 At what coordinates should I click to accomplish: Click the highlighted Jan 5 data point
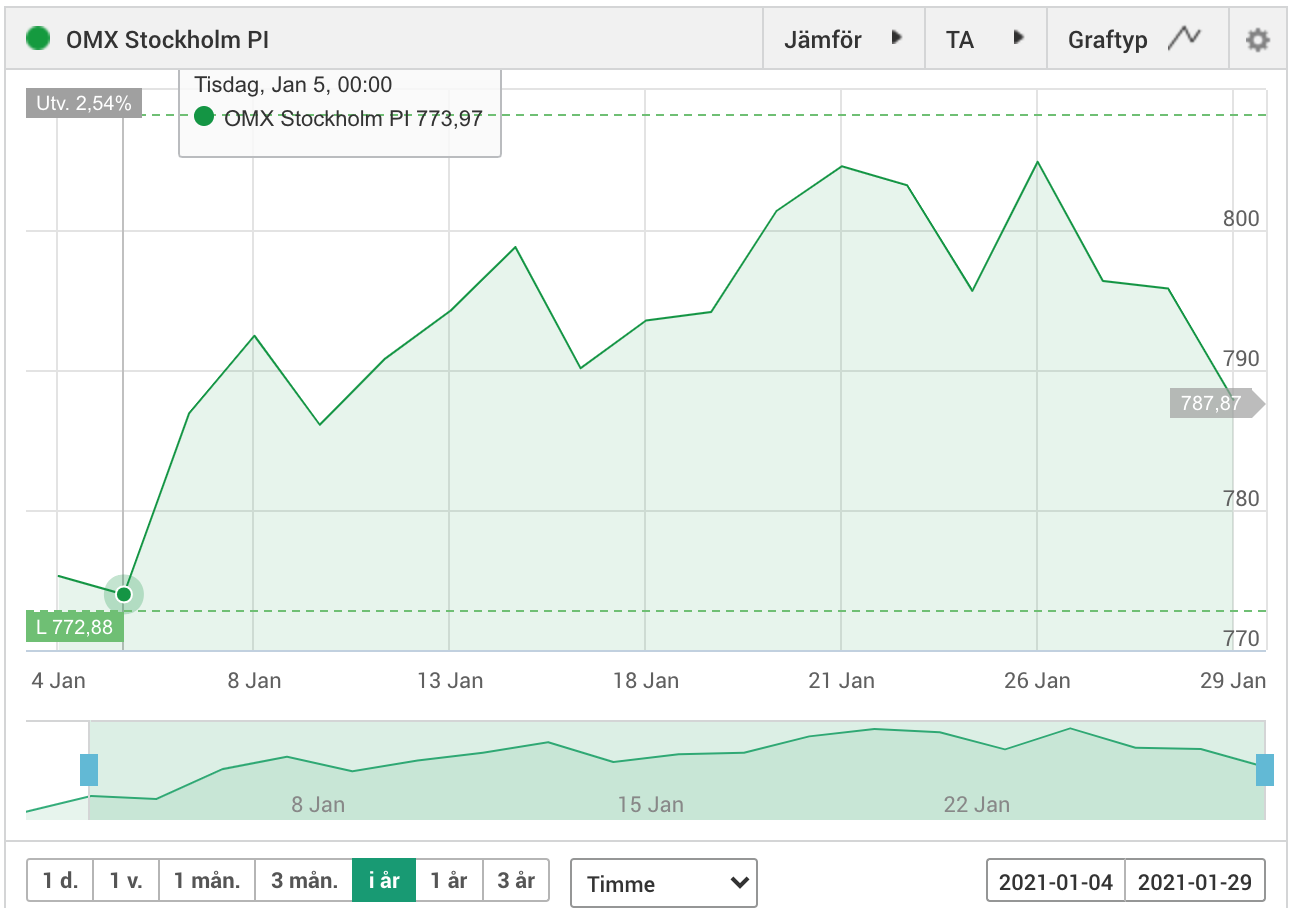[124, 594]
